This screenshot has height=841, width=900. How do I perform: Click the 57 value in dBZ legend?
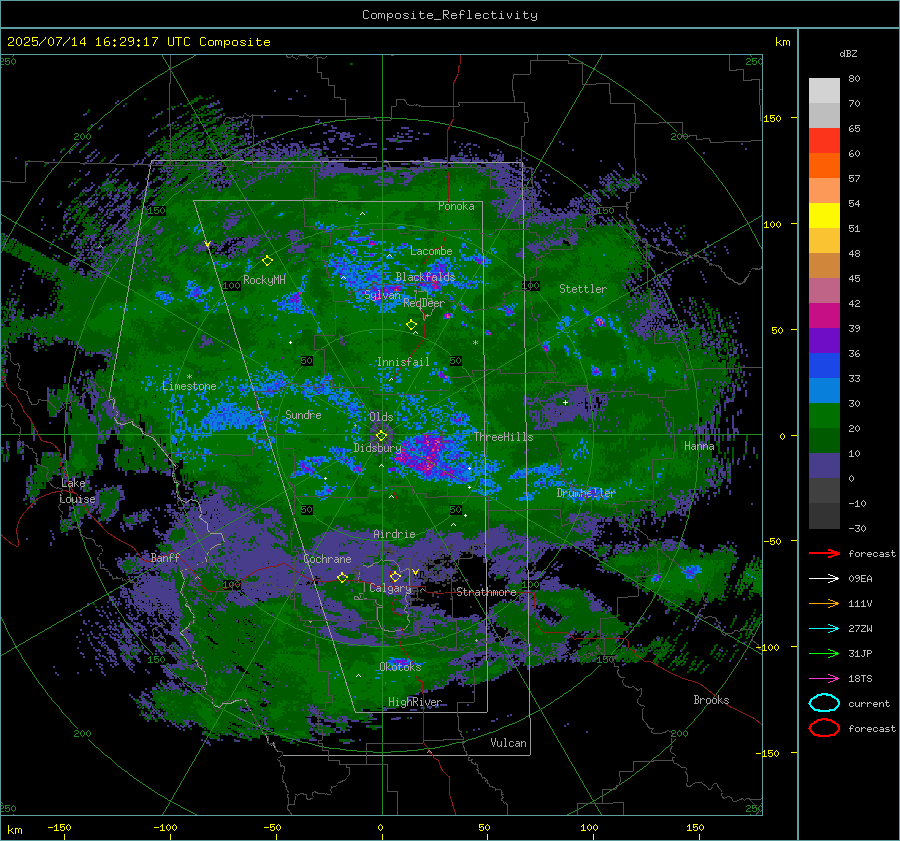[854, 179]
